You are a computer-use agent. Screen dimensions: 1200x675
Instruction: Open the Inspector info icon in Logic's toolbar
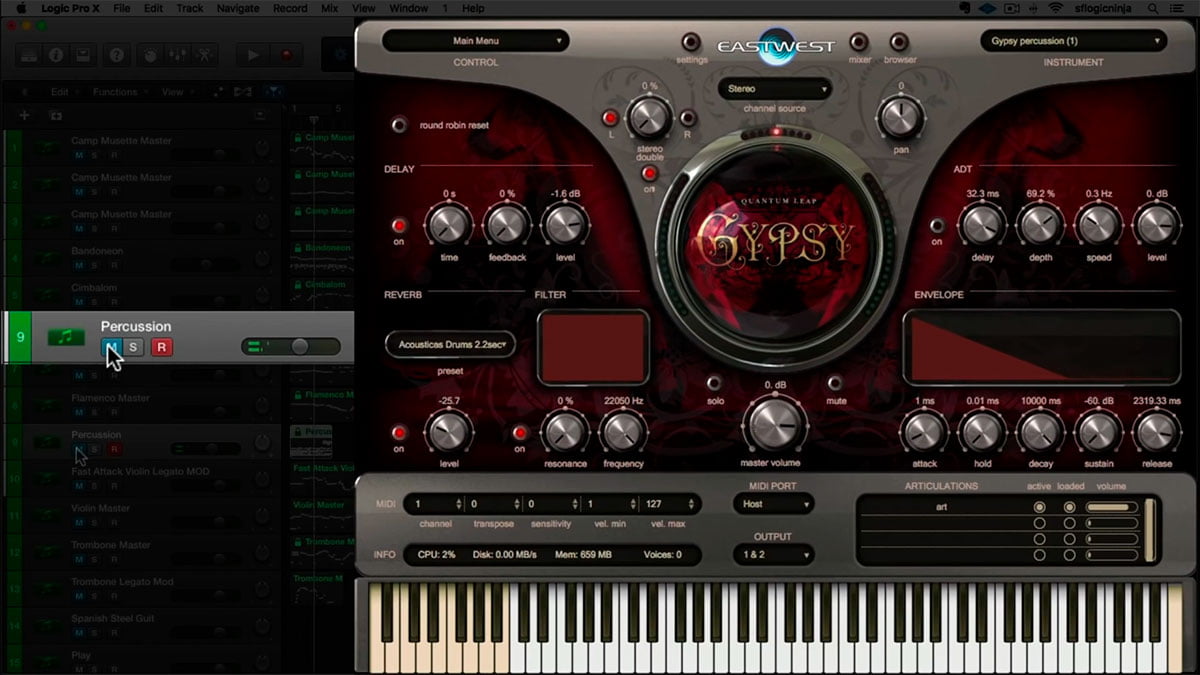click(x=56, y=55)
